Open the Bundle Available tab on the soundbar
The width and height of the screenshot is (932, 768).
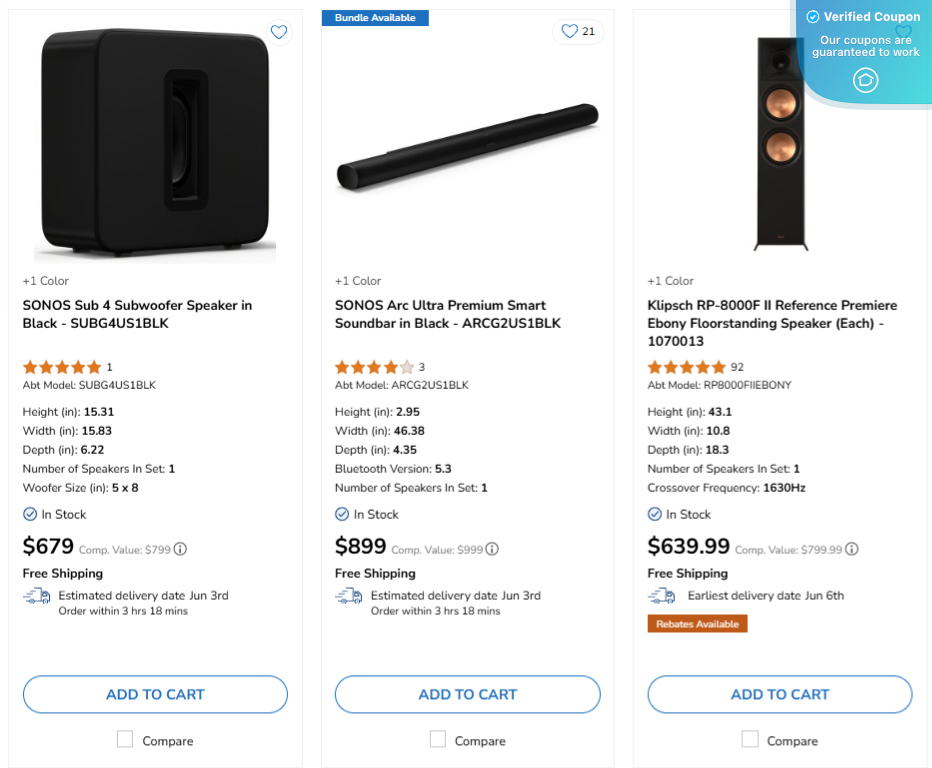pos(375,17)
